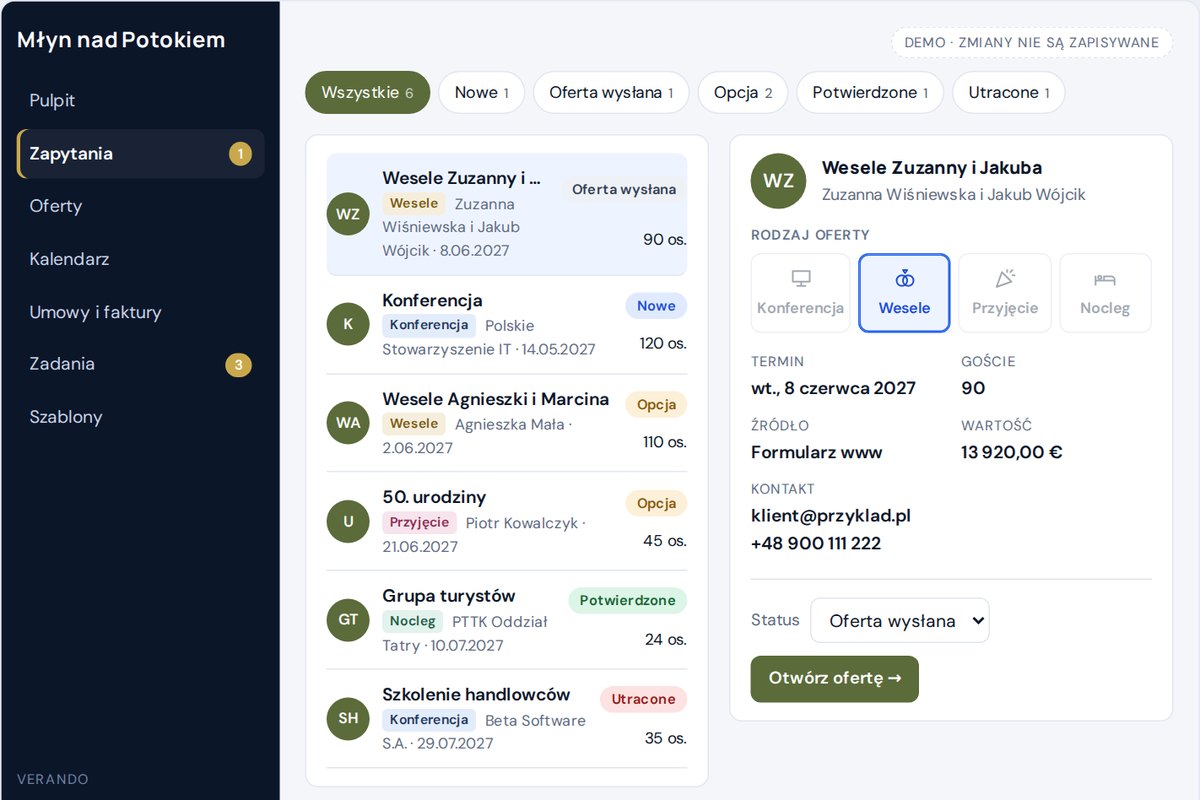Open Szablony in the sidebar
This screenshot has width=1200, height=800.
tap(141, 417)
